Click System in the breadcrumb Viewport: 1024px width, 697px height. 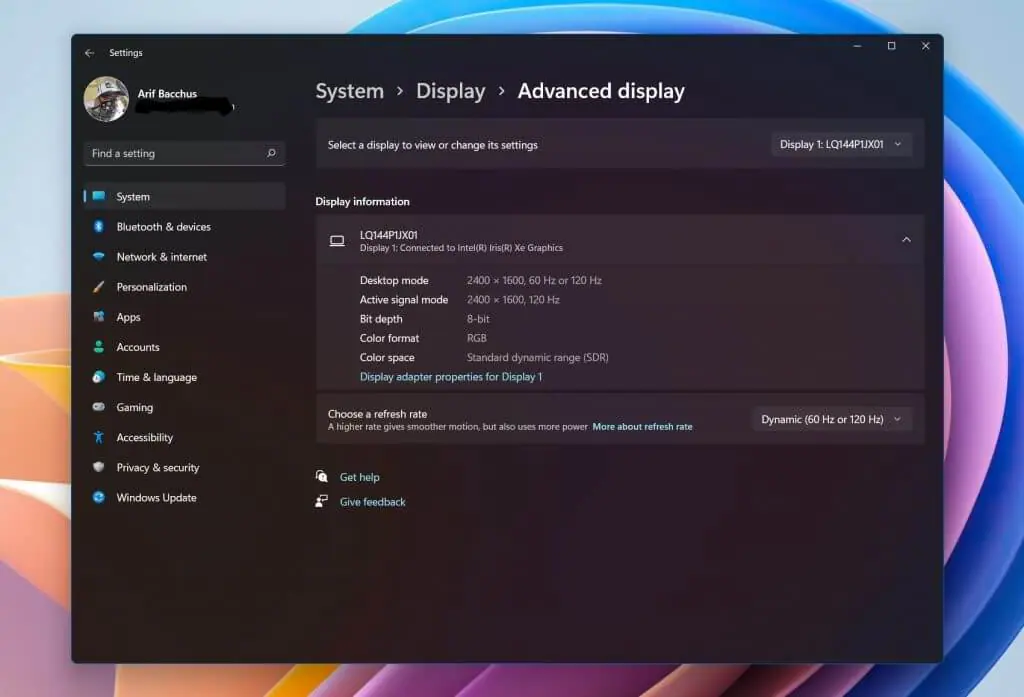[349, 91]
